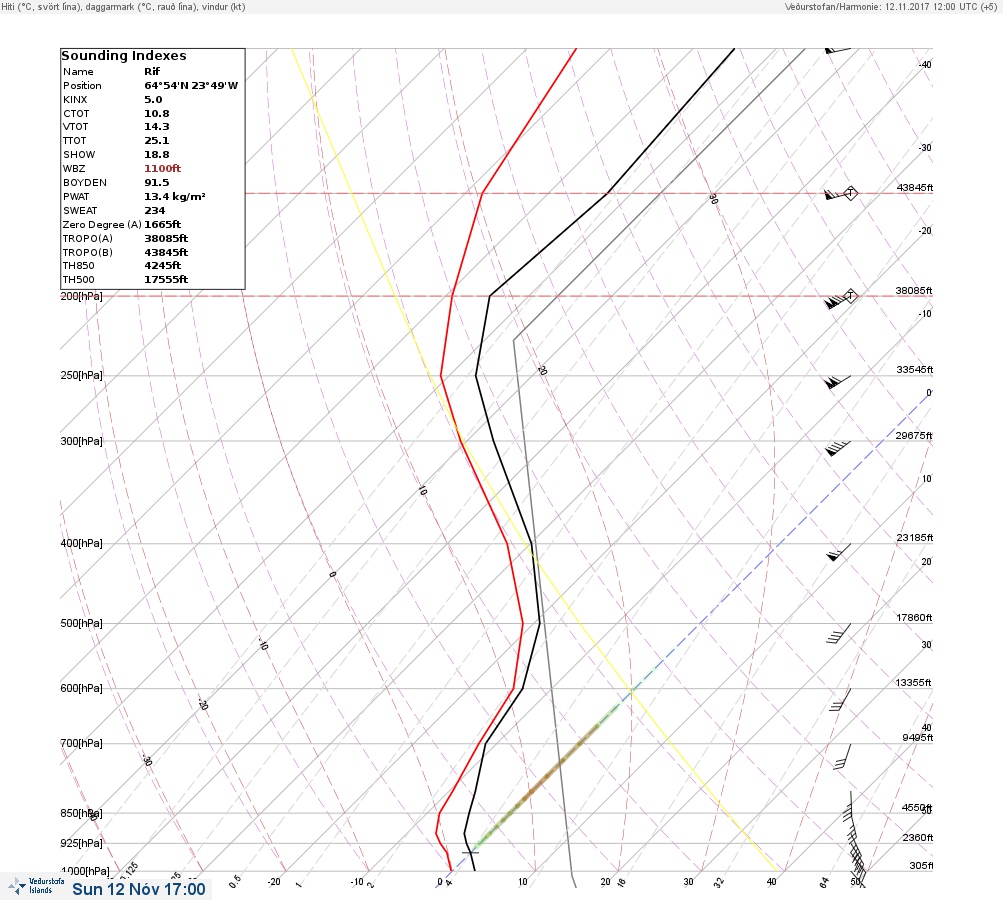This screenshot has width=1003, height=900.
Task: Click the 13355ft height label
Action: [913, 683]
